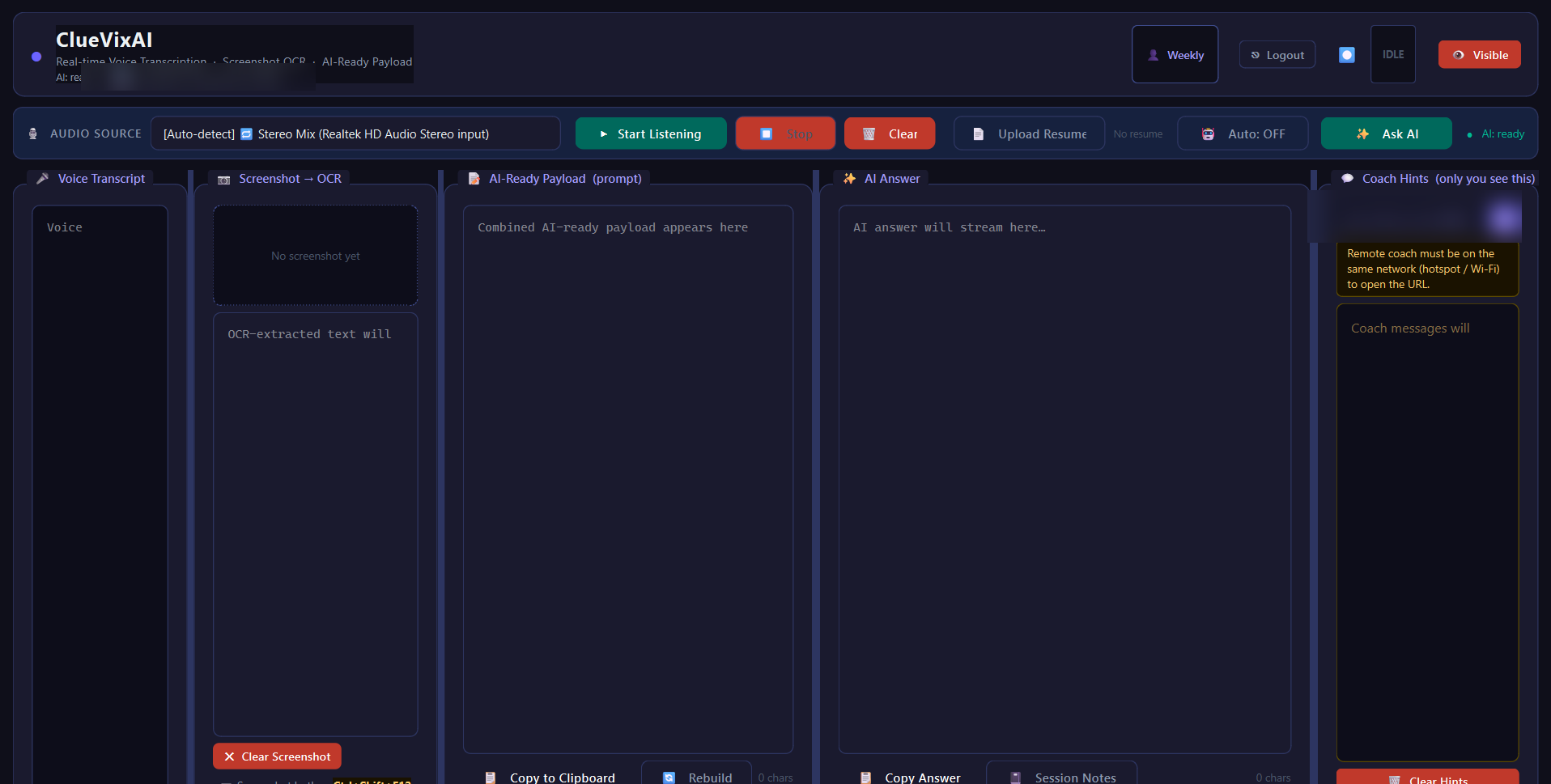1551x784 pixels.
Task: Click the Start Listening button
Action: coord(651,133)
